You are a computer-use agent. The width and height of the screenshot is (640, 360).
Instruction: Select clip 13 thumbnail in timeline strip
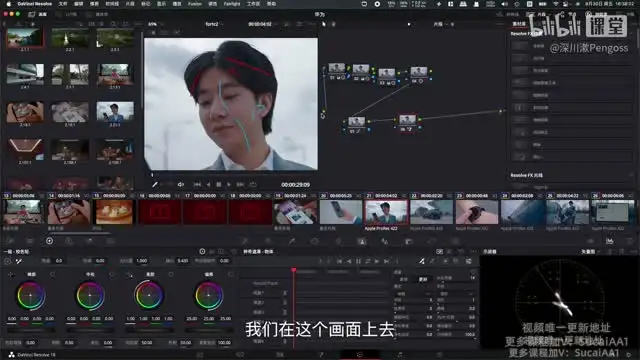[x=23, y=212]
